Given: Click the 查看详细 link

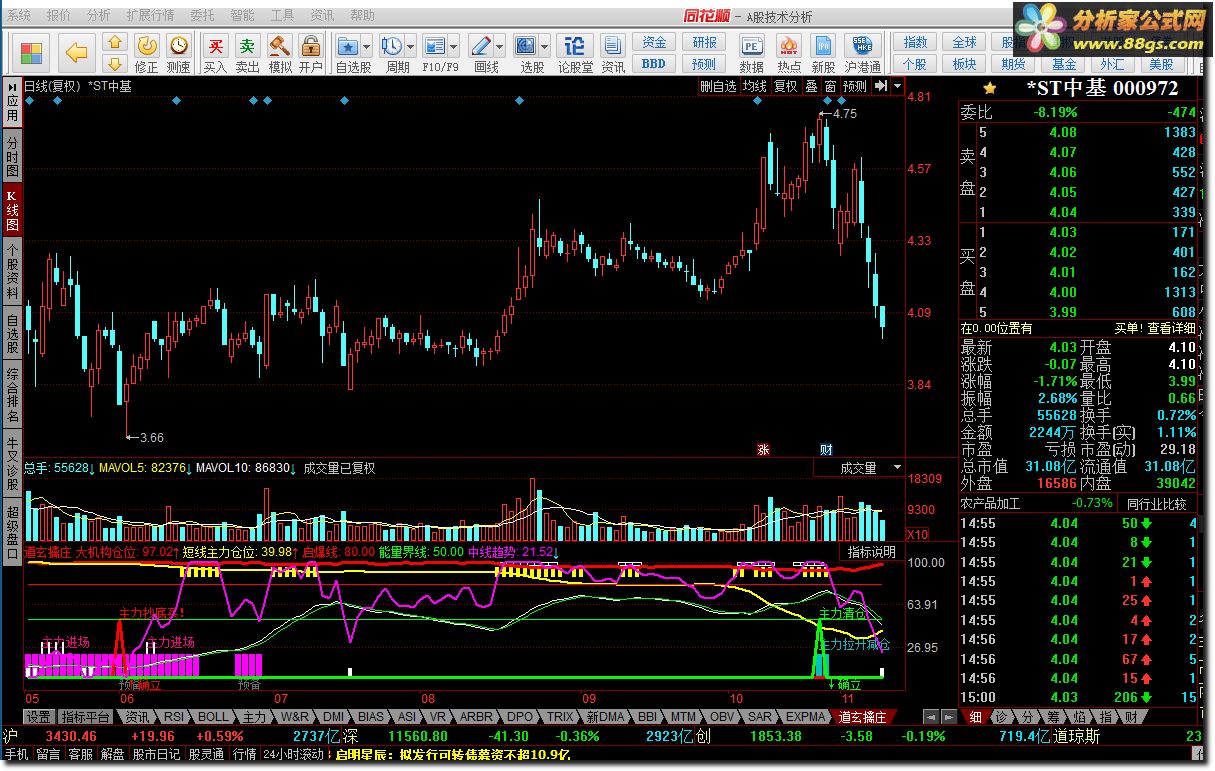Looking at the screenshot, I should pyautogui.click(x=1171, y=328).
